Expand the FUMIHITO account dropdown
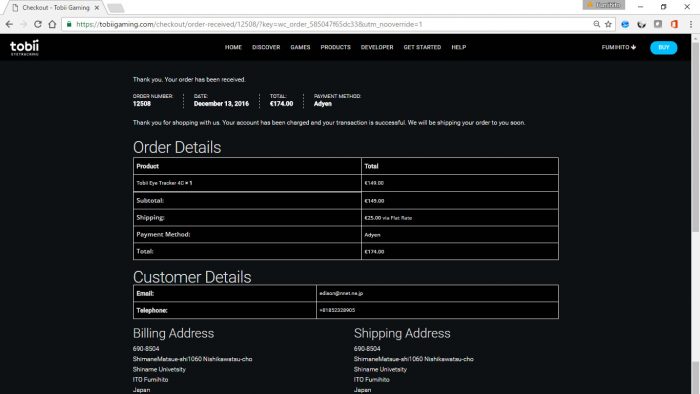This screenshot has height=394, width=700. (x=618, y=47)
